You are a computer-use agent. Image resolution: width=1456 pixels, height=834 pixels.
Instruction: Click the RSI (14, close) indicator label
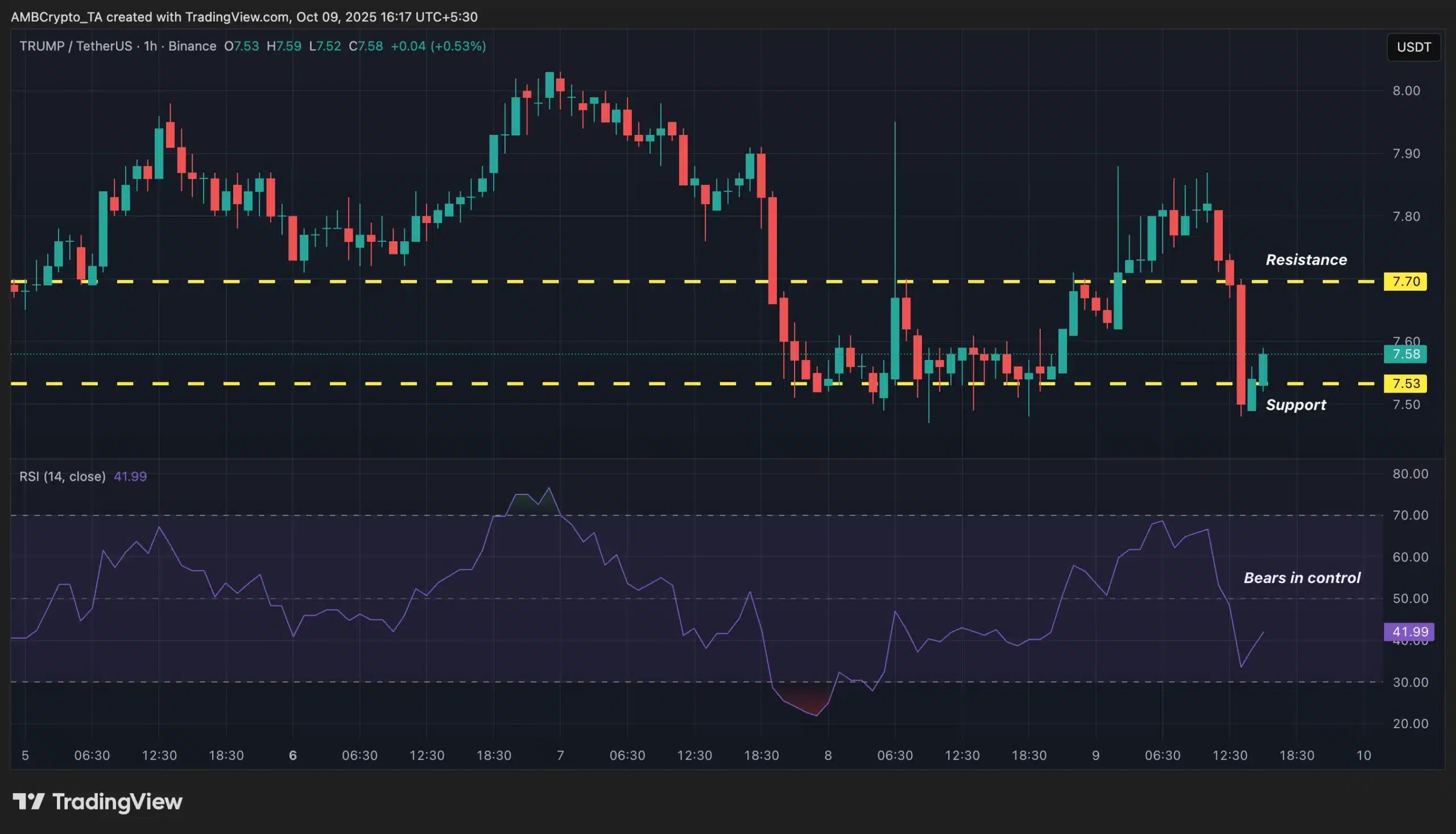coord(63,476)
